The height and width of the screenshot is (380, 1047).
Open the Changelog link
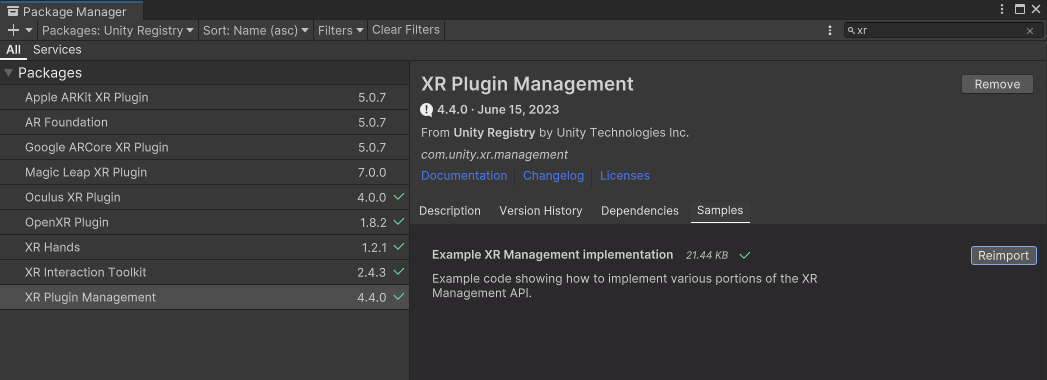coord(553,176)
